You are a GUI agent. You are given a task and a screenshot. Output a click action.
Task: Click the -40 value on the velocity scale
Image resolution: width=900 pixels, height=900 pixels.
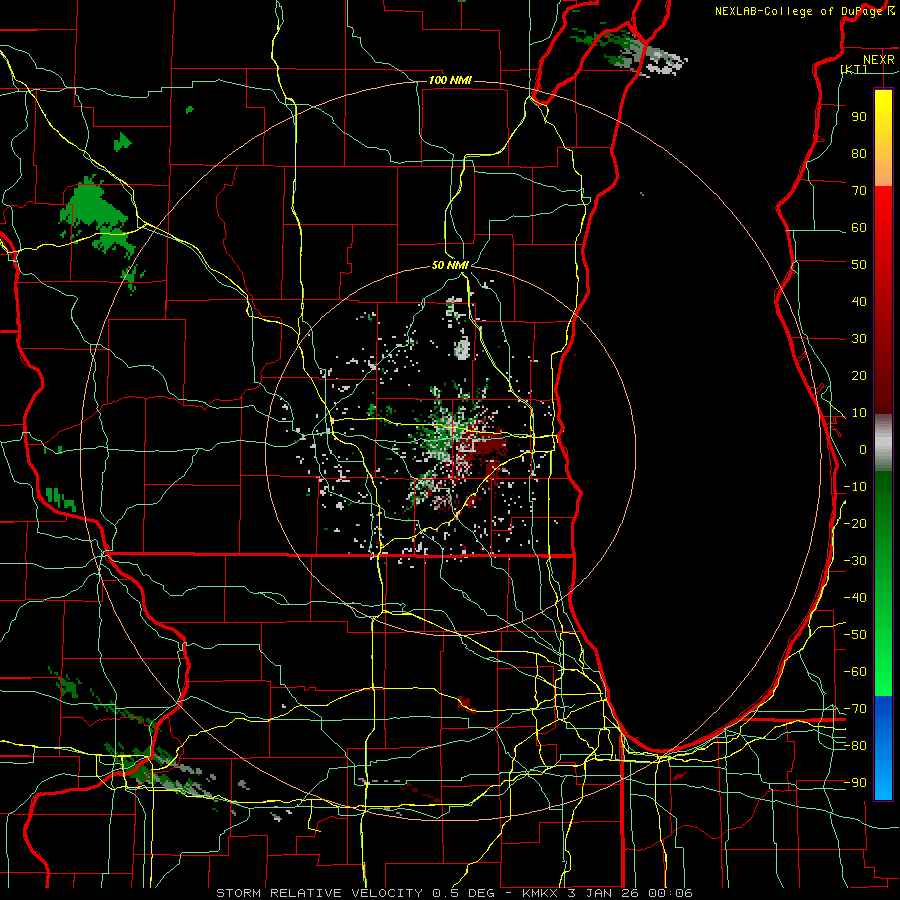click(855, 598)
